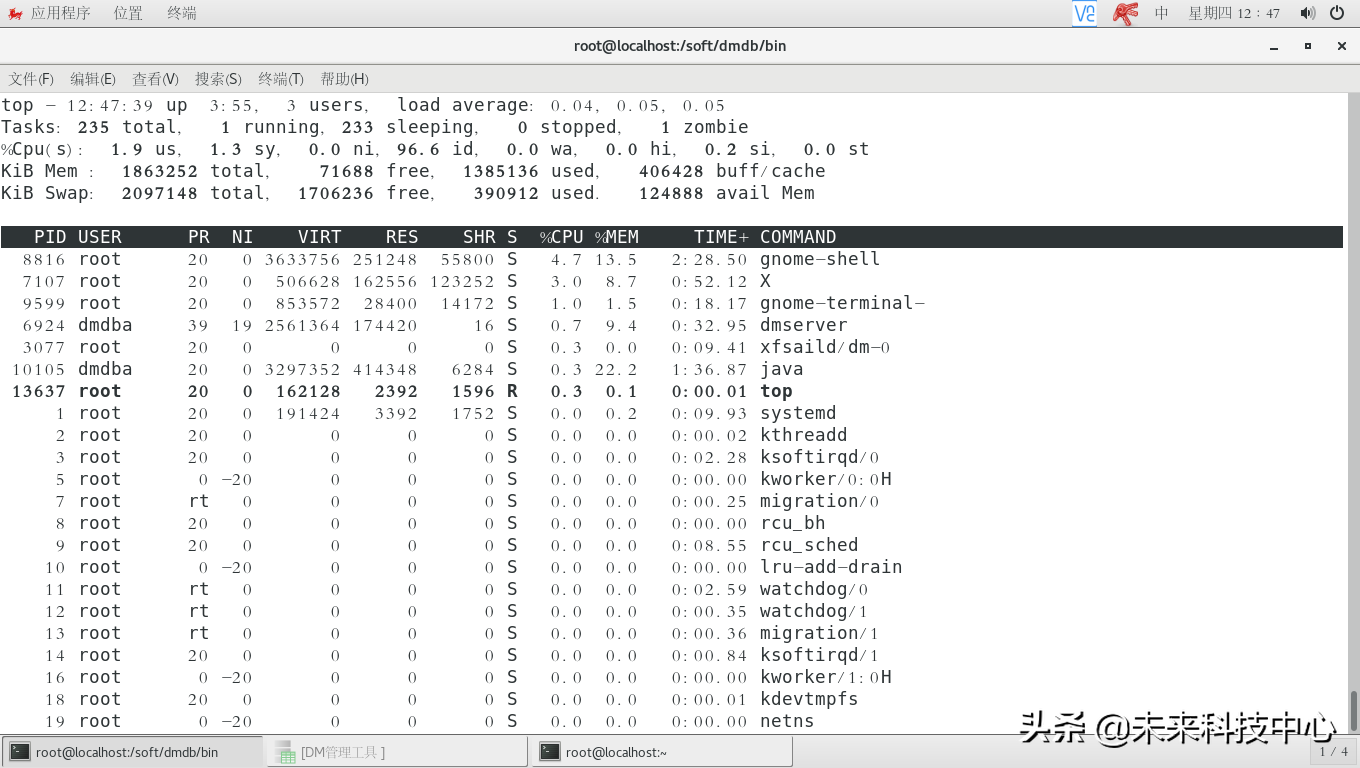Click the gnome-terminal- command text
The height and width of the screenshot is (768, 1360).
(842, 303)
